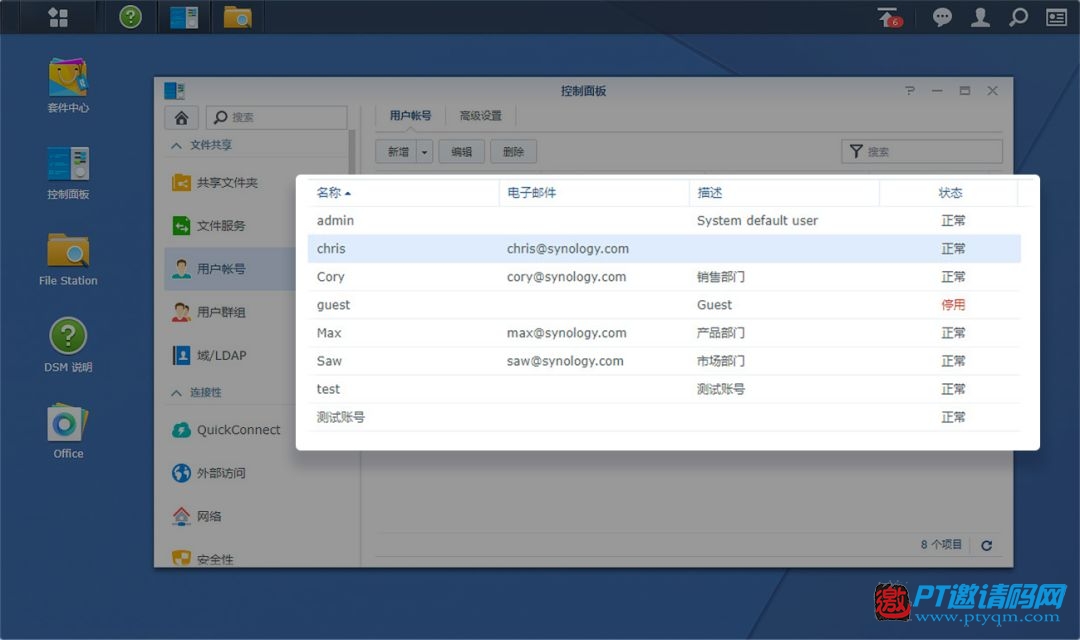The height and width of the screenshot is (640, 1080).
Task: Focus the Control Panel sidebar search field
Action: (x=276, y=117)
